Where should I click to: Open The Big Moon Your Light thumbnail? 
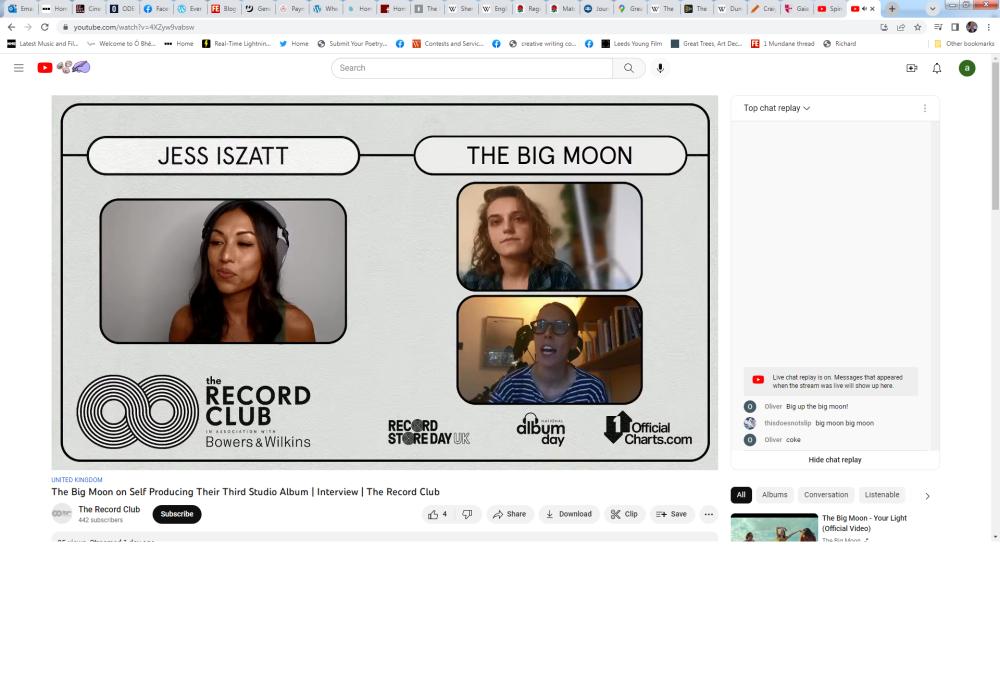(774, 527)
